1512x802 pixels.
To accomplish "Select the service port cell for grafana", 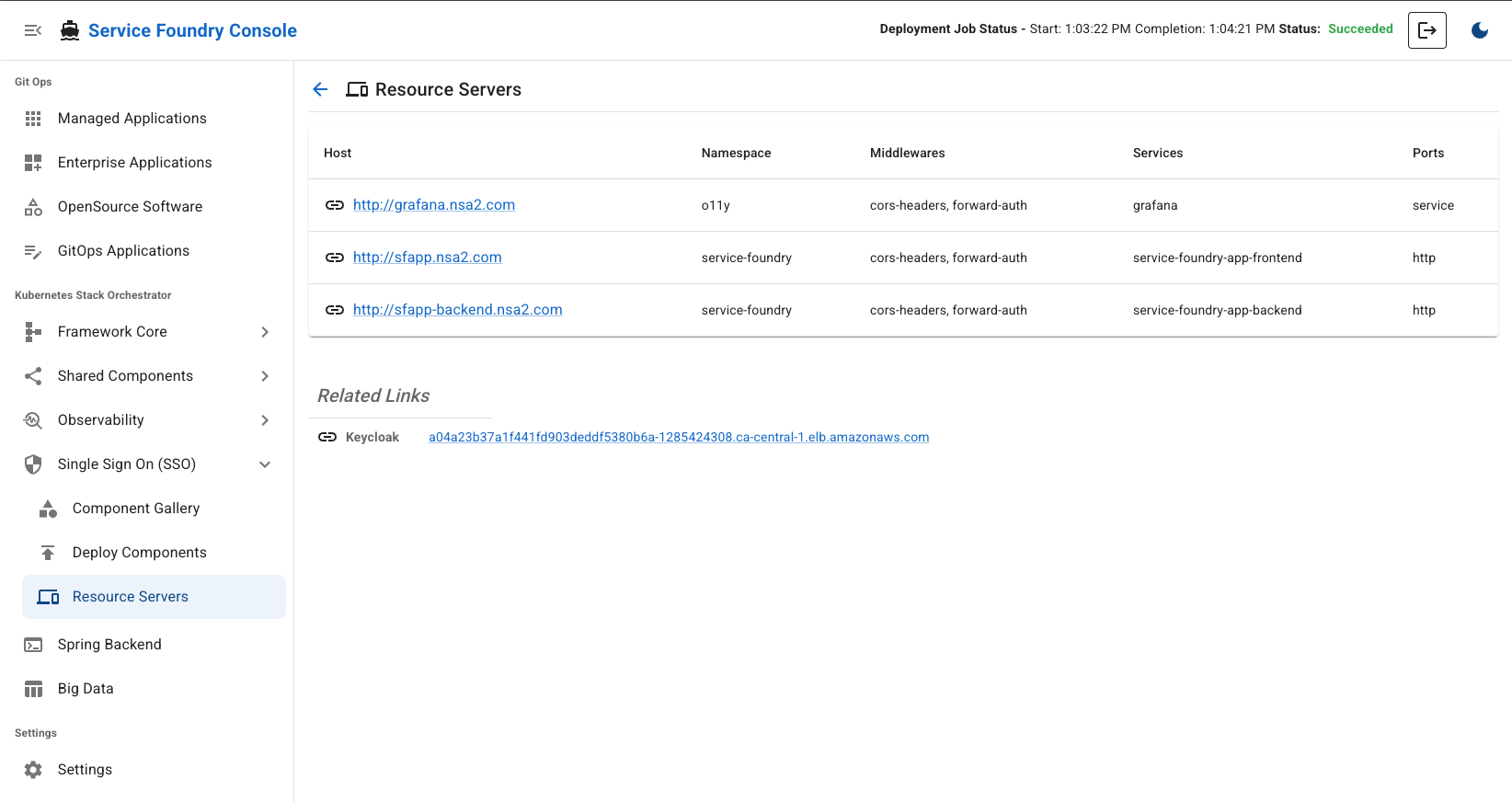I will point(1433,205).
